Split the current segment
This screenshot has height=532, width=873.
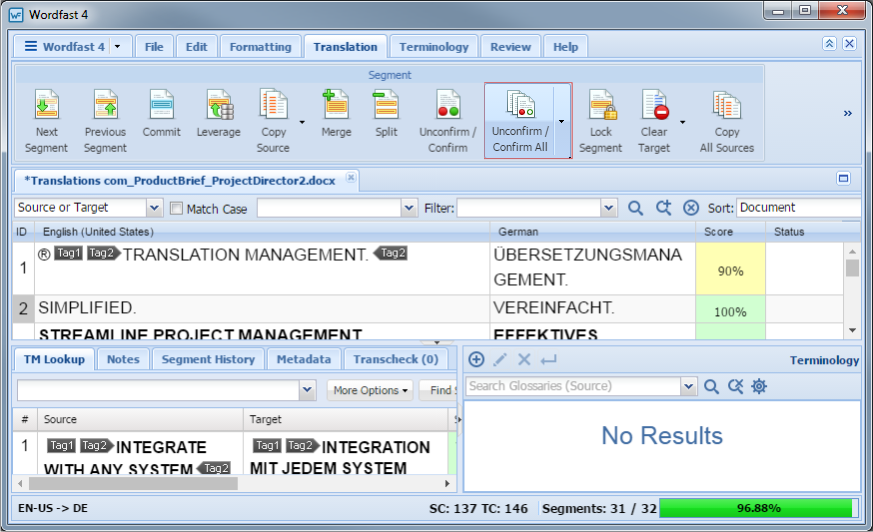(386, 114)
